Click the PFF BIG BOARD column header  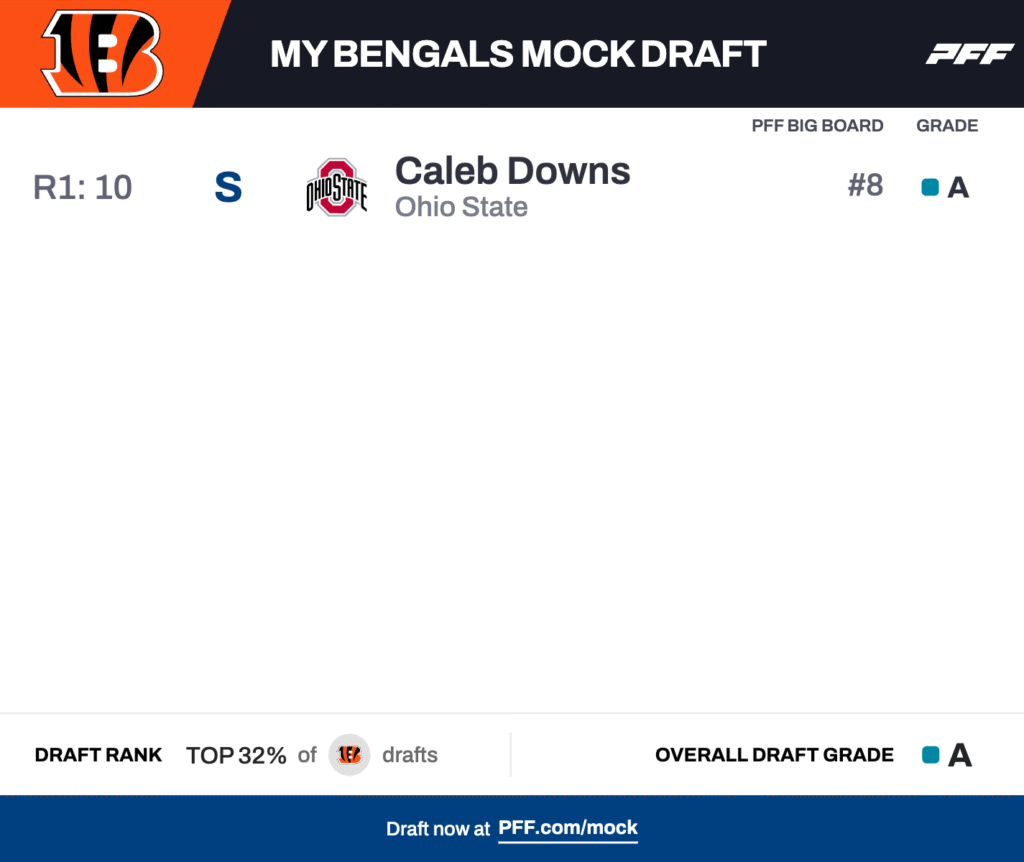click(x=817, y=126)
